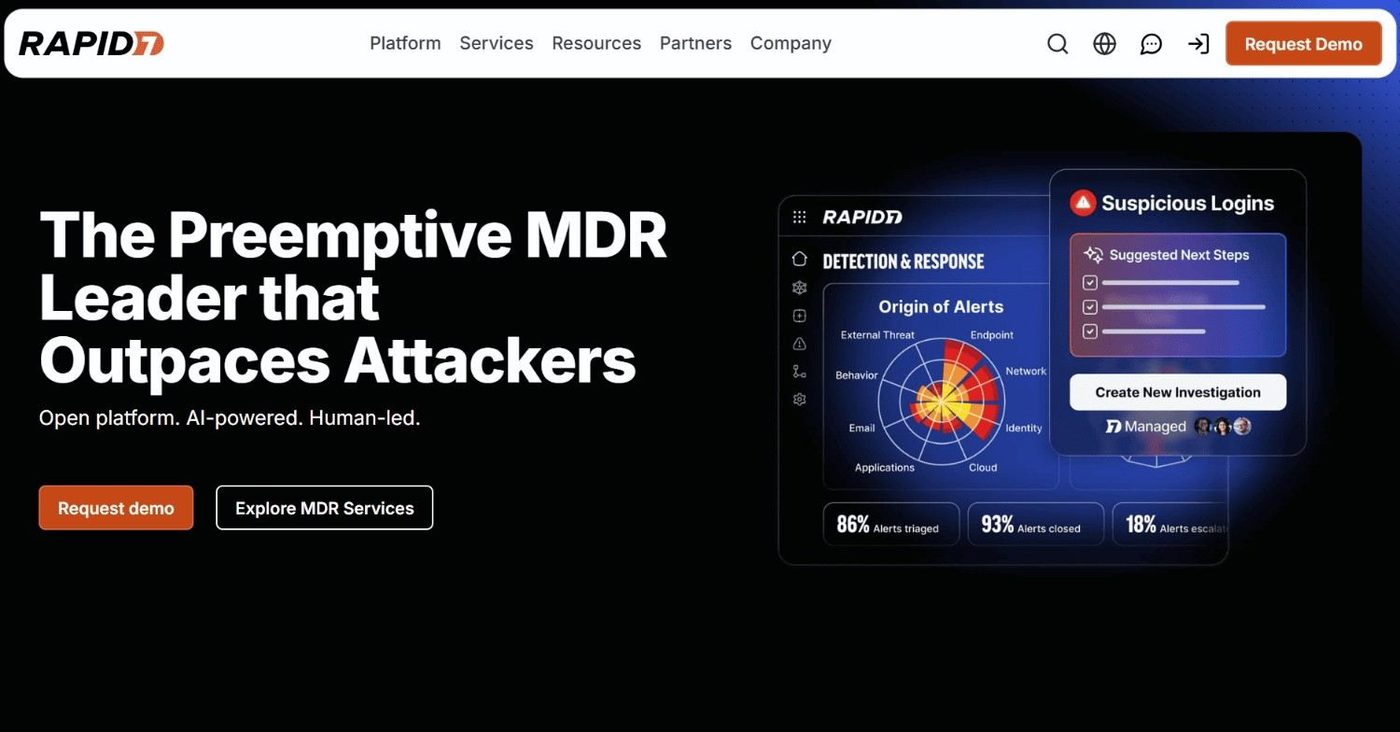Screen dimensions: 1400x732
Task: Click the red warning icon beside Suspicious Logins
Action: (1083, 203)
